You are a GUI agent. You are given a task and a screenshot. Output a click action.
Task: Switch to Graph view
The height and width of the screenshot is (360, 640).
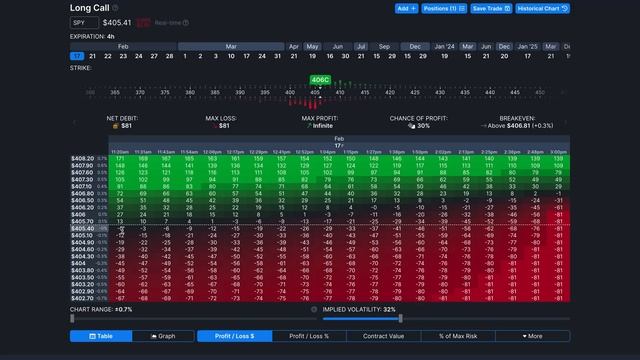[163, 336]
